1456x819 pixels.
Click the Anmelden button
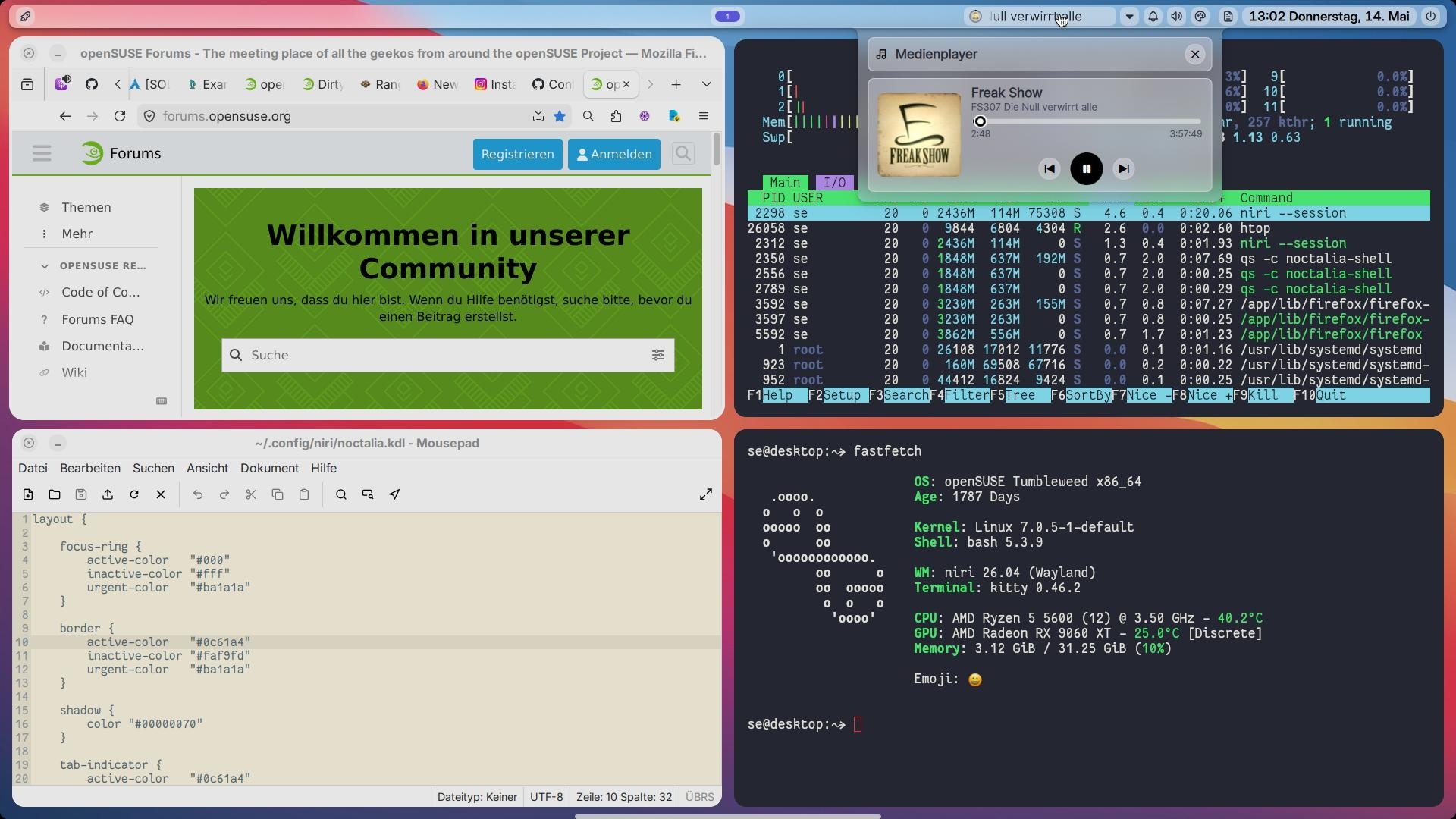click(x=613, y=154)
